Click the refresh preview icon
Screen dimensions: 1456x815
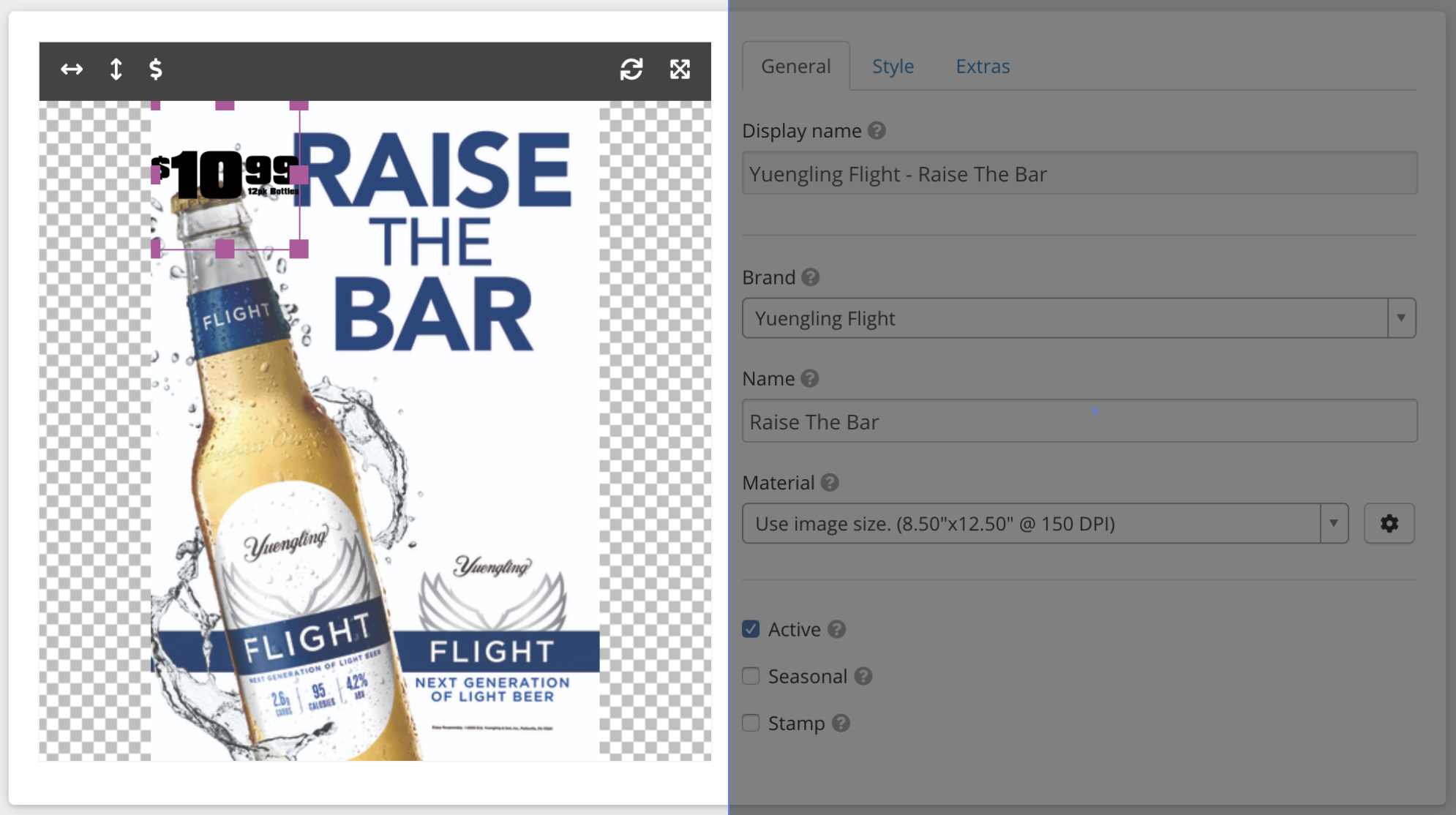pyautogui.click(x=631, y=70)
